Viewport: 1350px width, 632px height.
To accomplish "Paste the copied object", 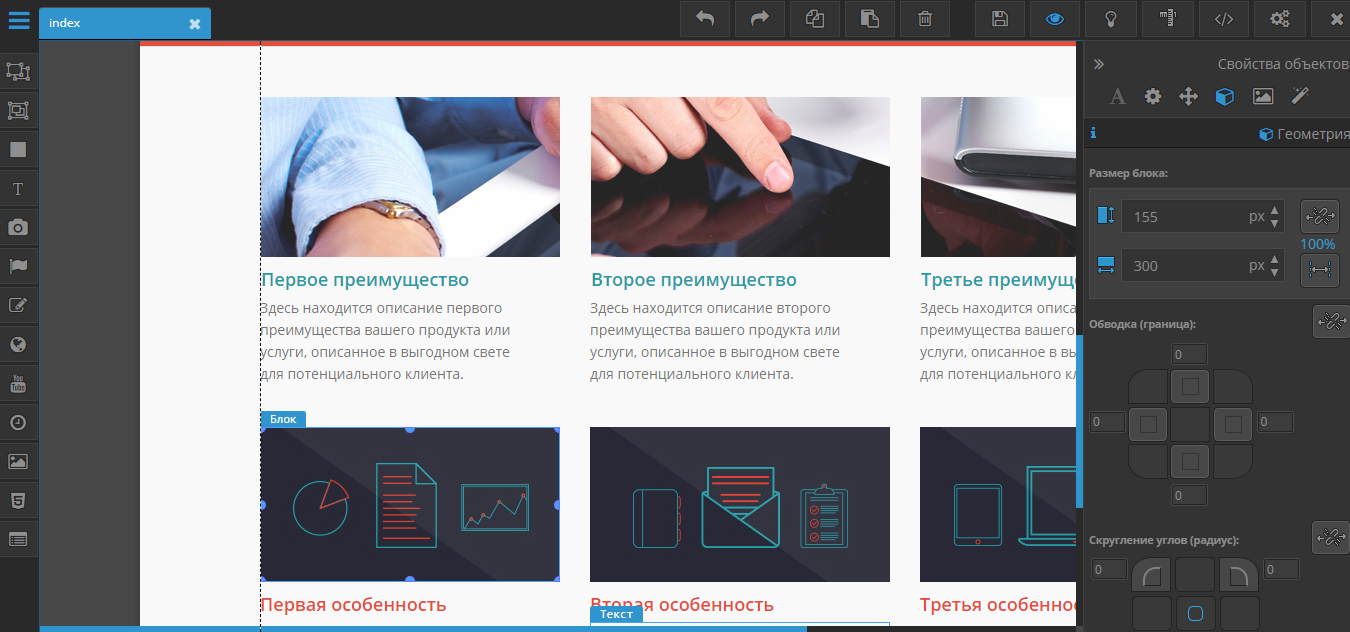I will (x=870, y=19).
